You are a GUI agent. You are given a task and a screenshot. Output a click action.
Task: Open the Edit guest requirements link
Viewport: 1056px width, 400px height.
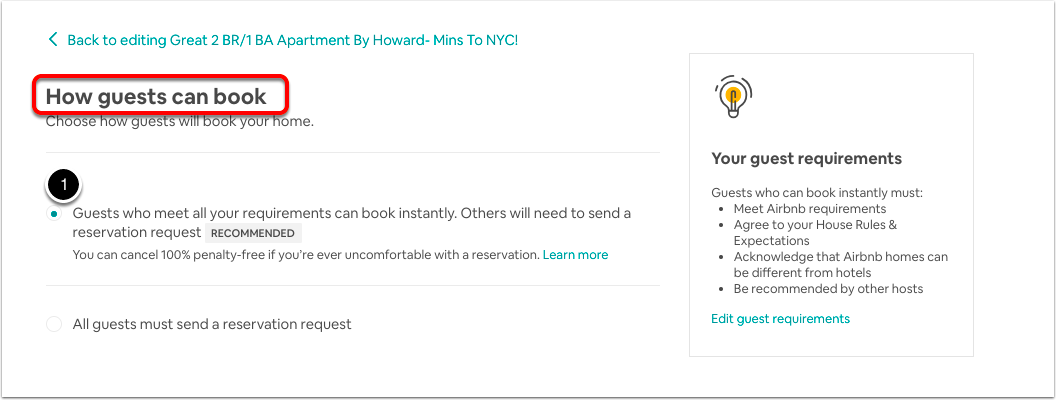[x=781, y=319]
